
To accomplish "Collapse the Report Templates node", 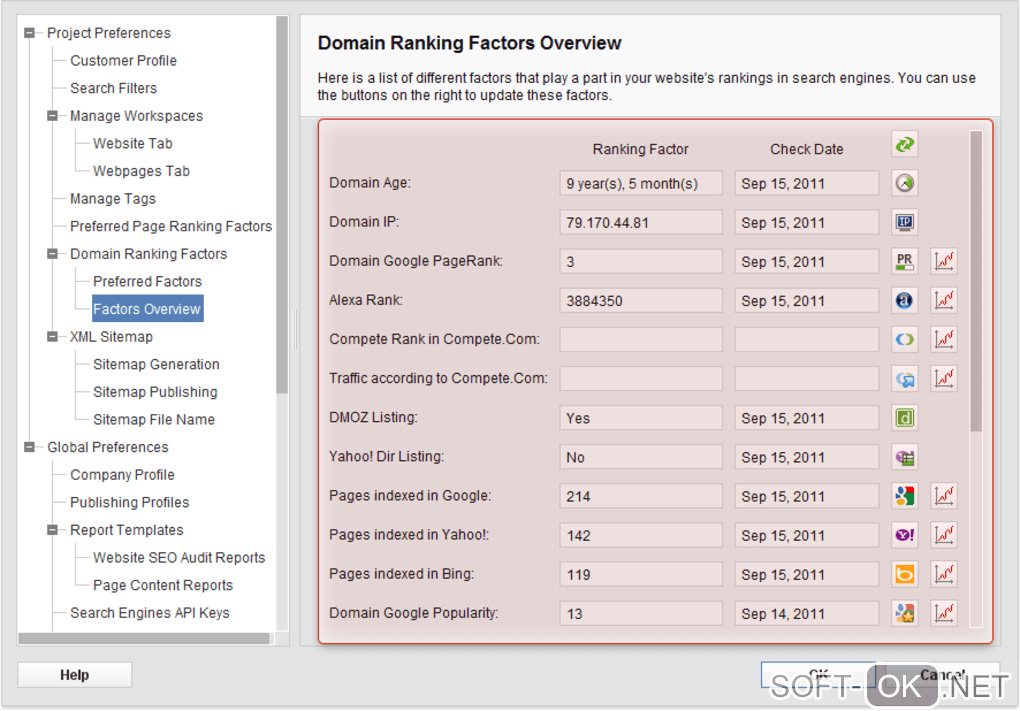I will click(53, 530).
